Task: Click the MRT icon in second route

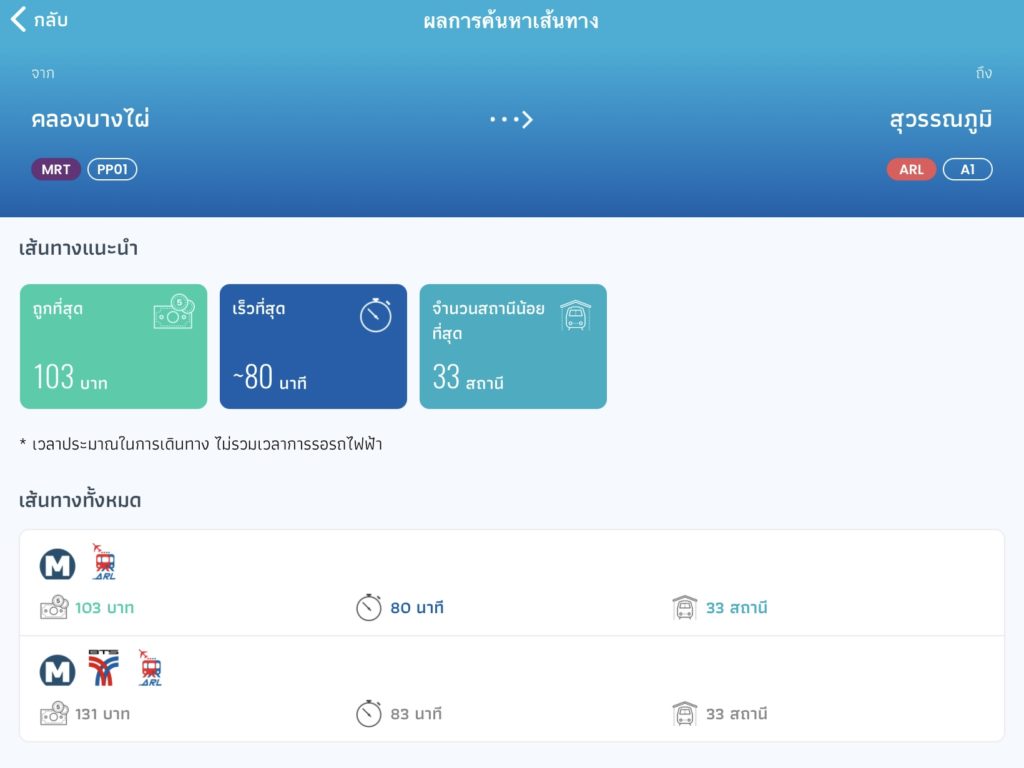Action: pyautogui.click(x=57, y=671)
